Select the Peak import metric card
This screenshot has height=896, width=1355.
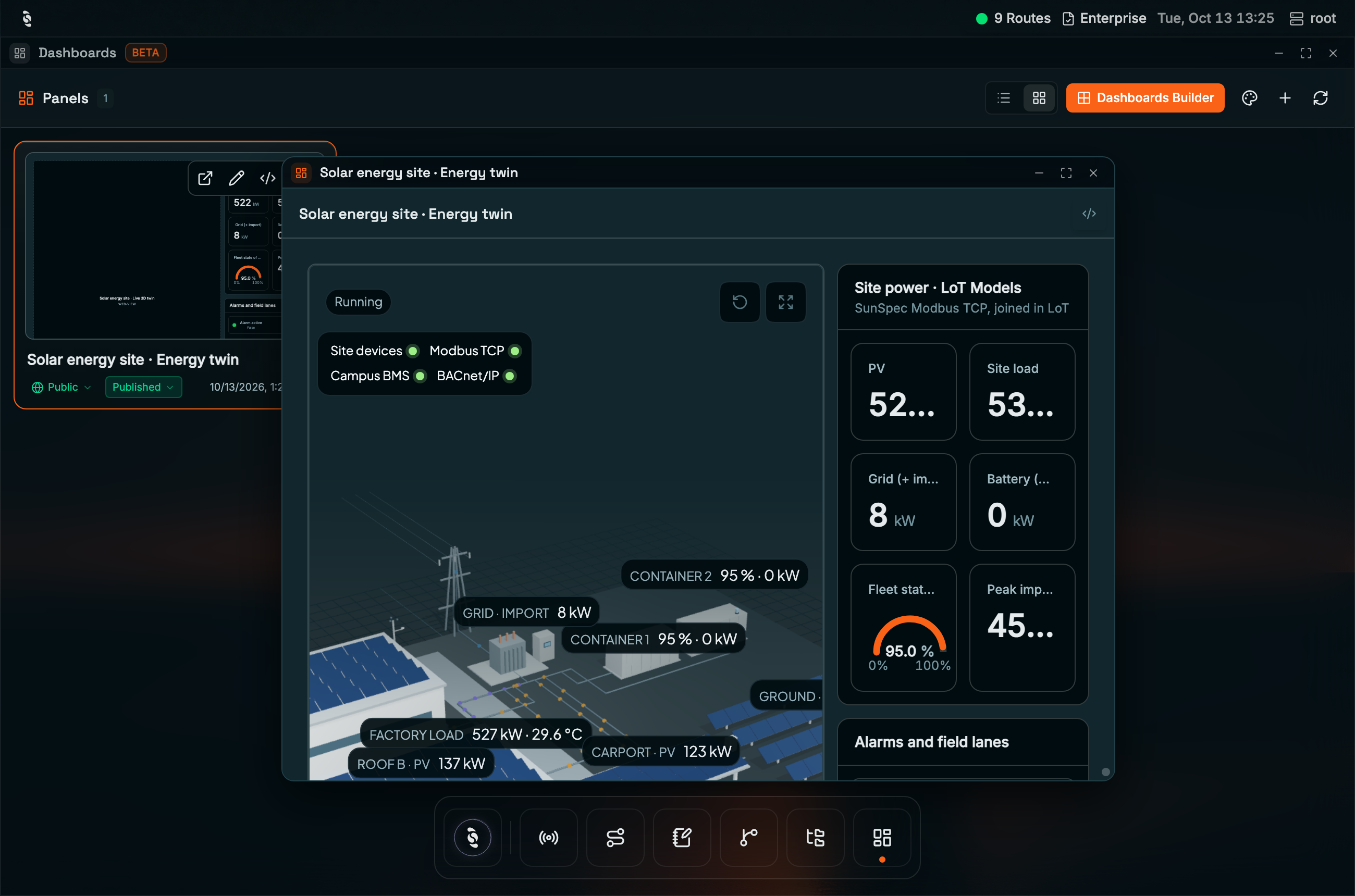tap(1021, 628)
